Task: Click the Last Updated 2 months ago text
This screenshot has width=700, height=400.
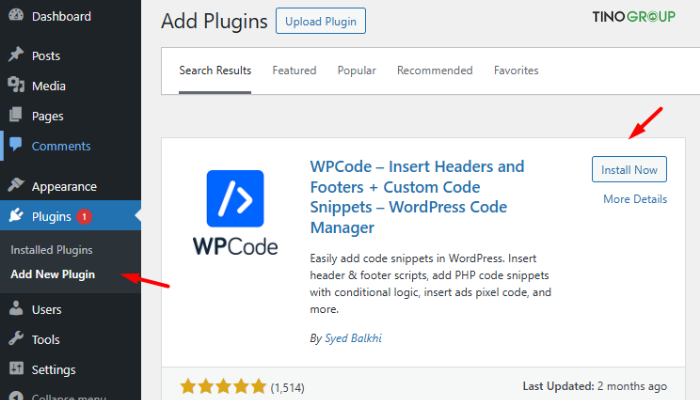Action: (595, 386)
